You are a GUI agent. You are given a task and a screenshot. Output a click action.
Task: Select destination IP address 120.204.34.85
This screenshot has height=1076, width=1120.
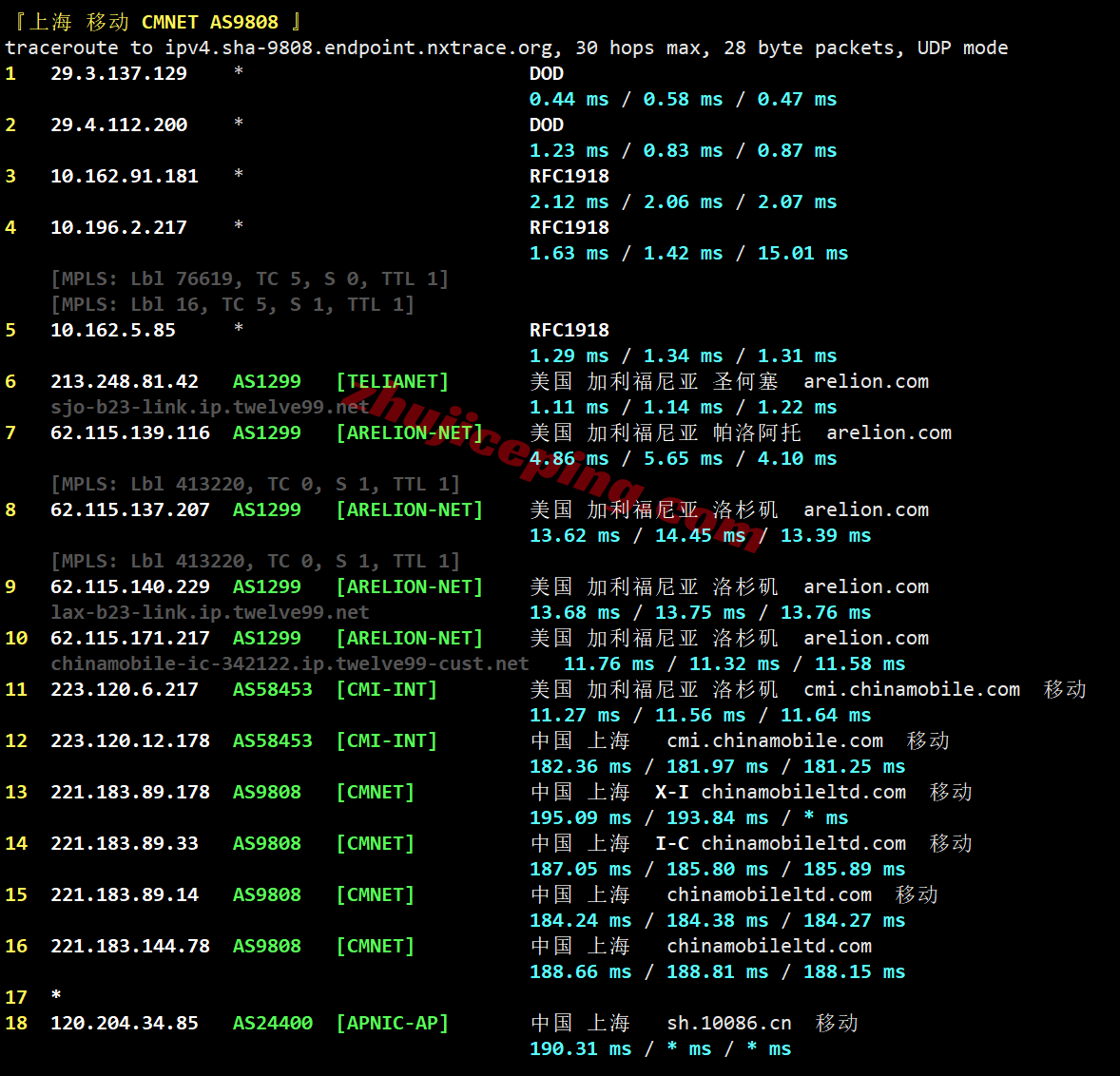[x=125, y=1025]
